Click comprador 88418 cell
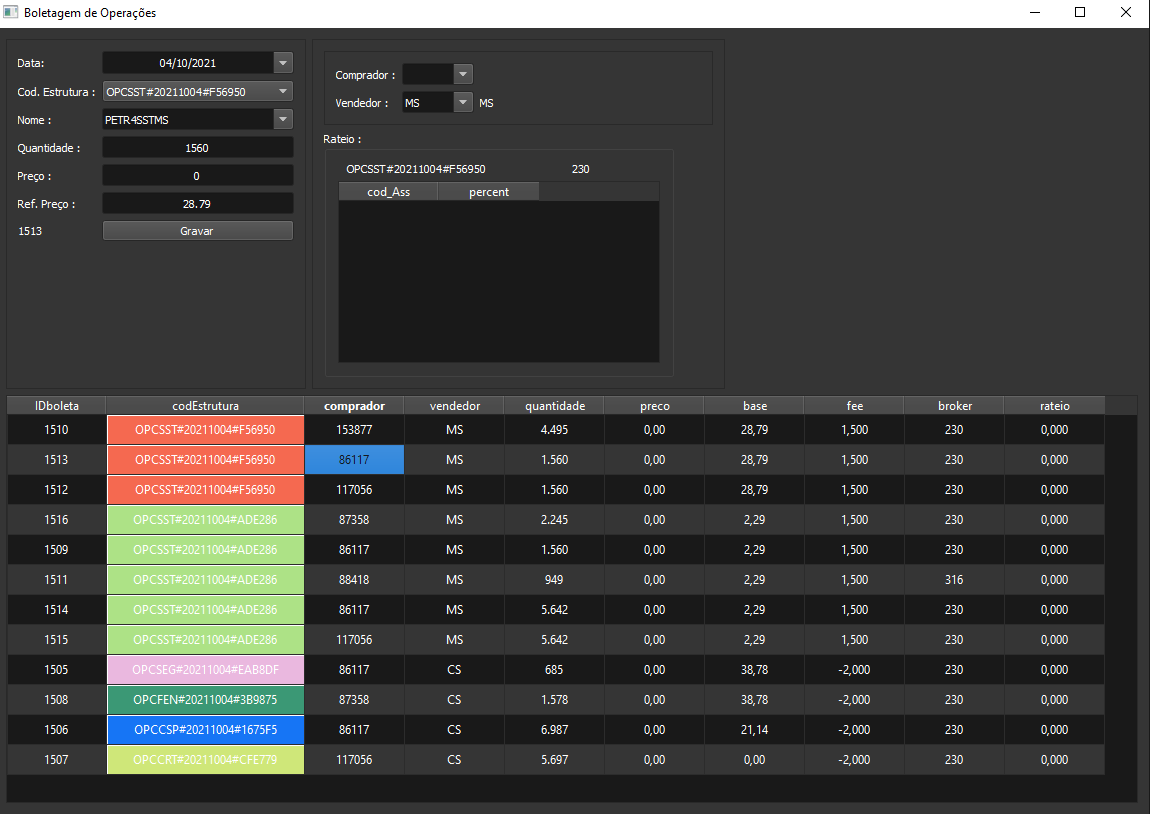 354,580
